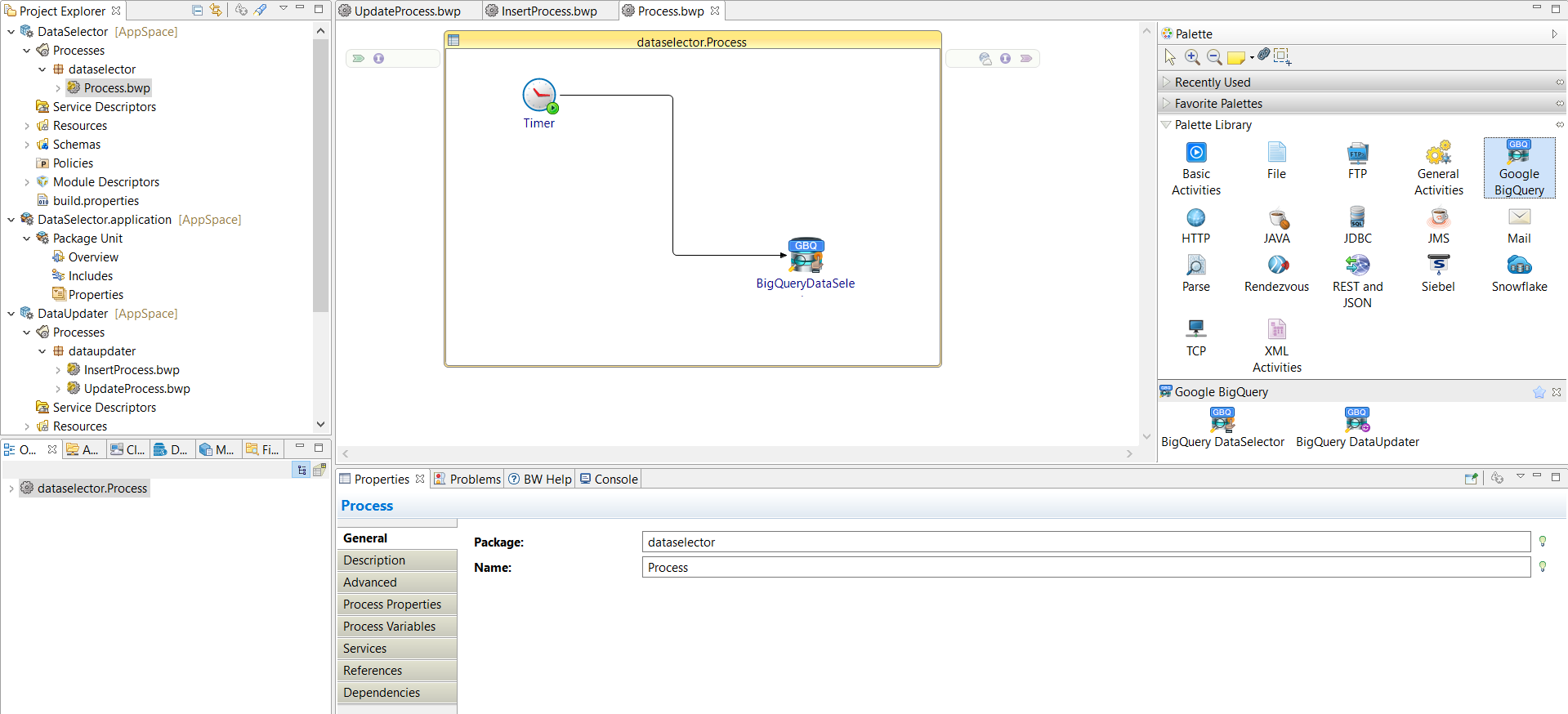Click the palette Zoom Out tool
The height and width of the screenshot is (714, 1568).
(x=1214, y=56)
